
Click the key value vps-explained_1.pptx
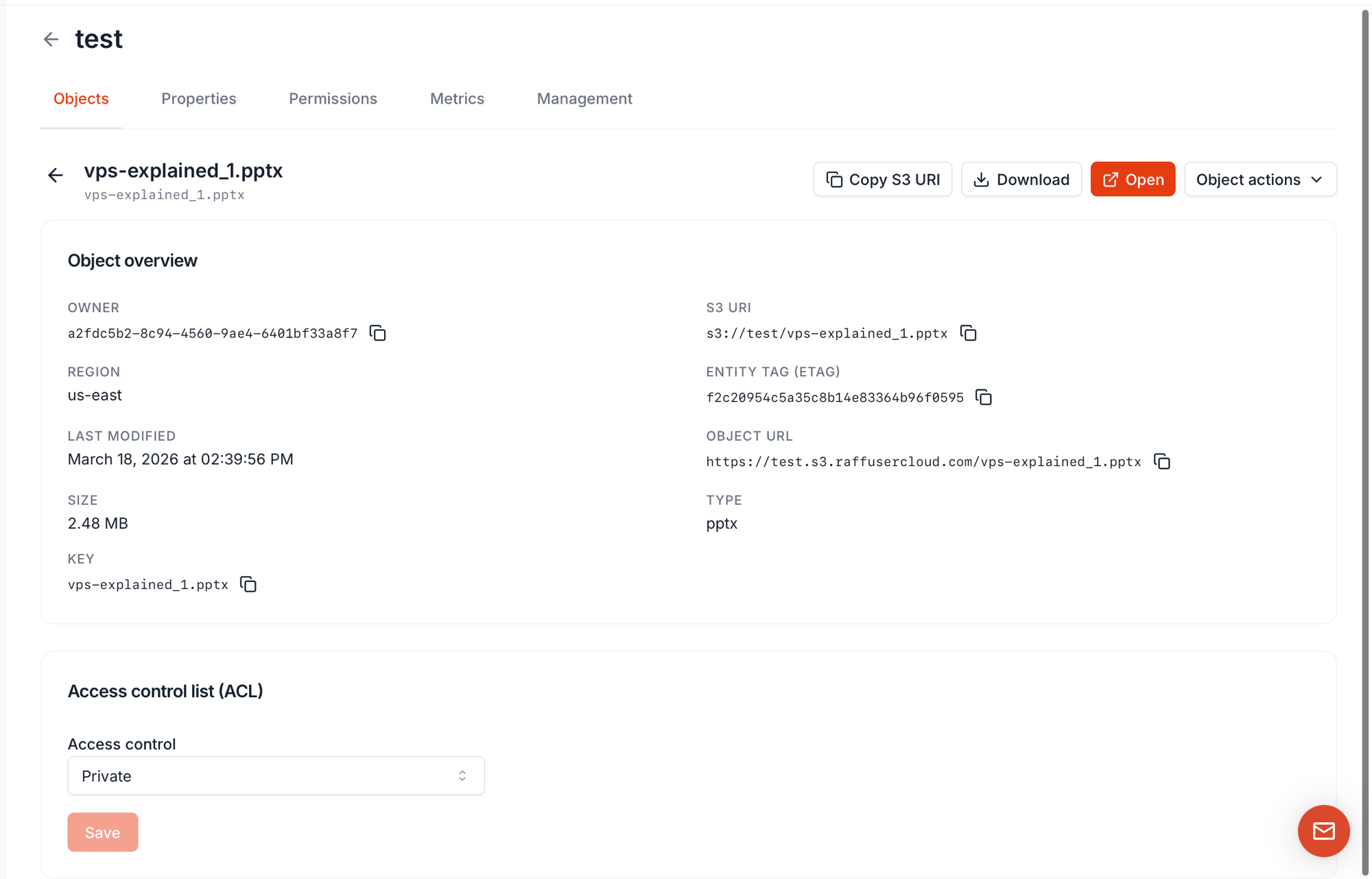[x=148, y=585]
